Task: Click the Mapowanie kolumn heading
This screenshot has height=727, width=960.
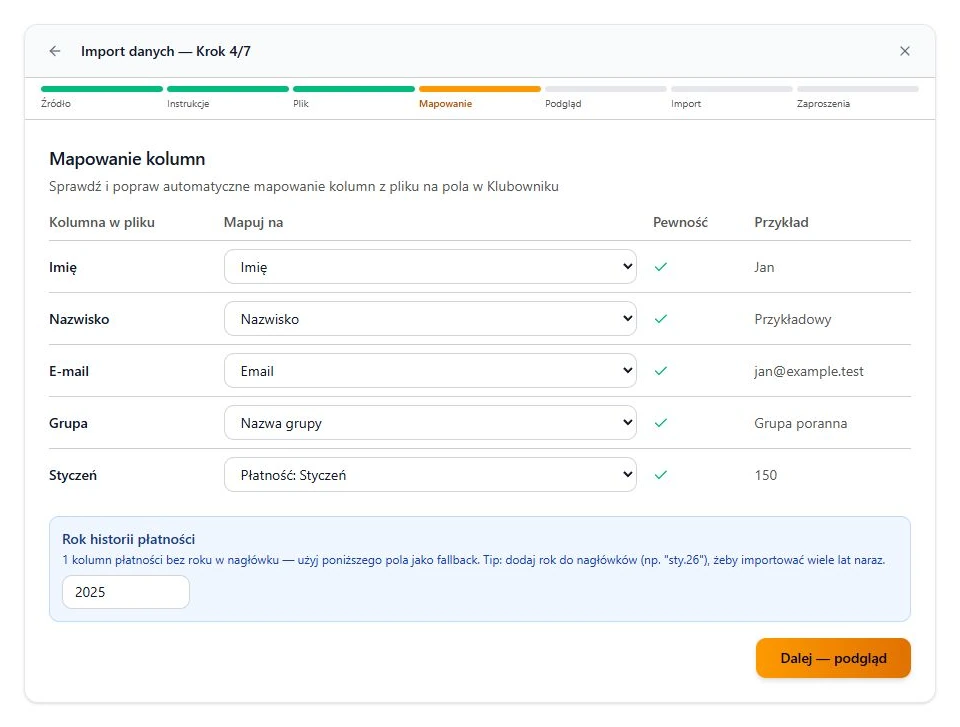Action: click(127, 159)
